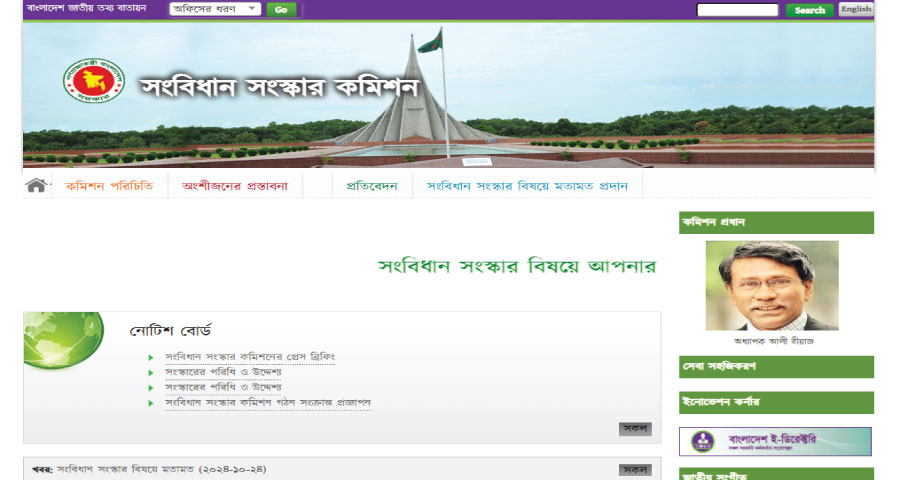
Task: Open the সংবিধান সংস্কার কমিশনের প্রেস ব্রিফিং notice
Action: [250, 357]
